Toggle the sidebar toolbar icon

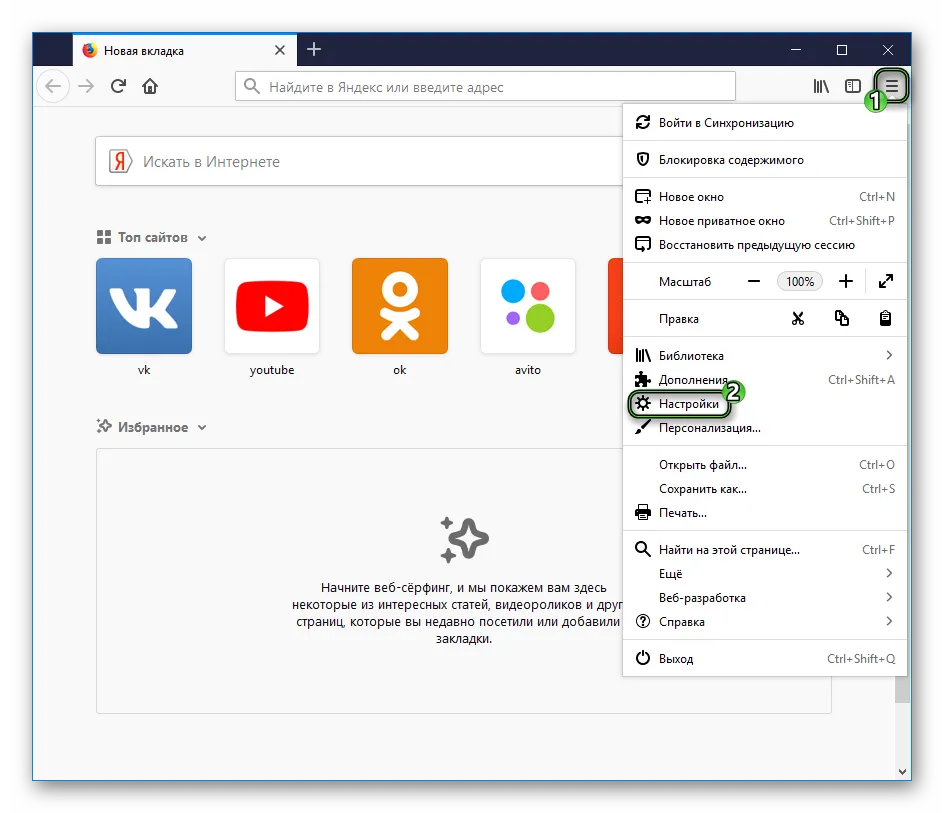click(853, 86)
